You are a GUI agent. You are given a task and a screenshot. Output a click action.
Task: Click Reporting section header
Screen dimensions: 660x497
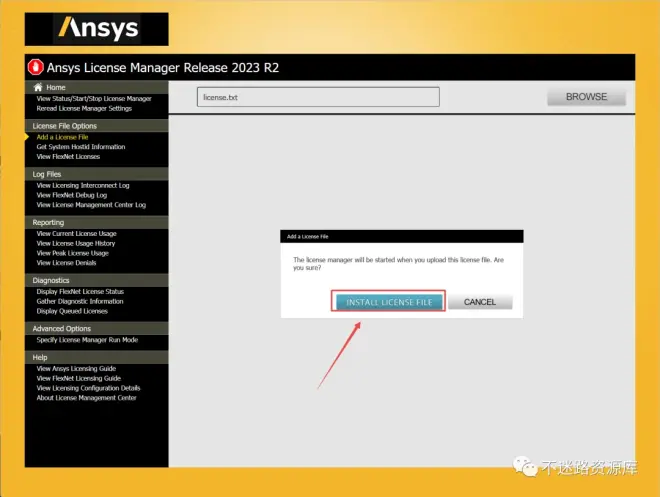[96, 222]
